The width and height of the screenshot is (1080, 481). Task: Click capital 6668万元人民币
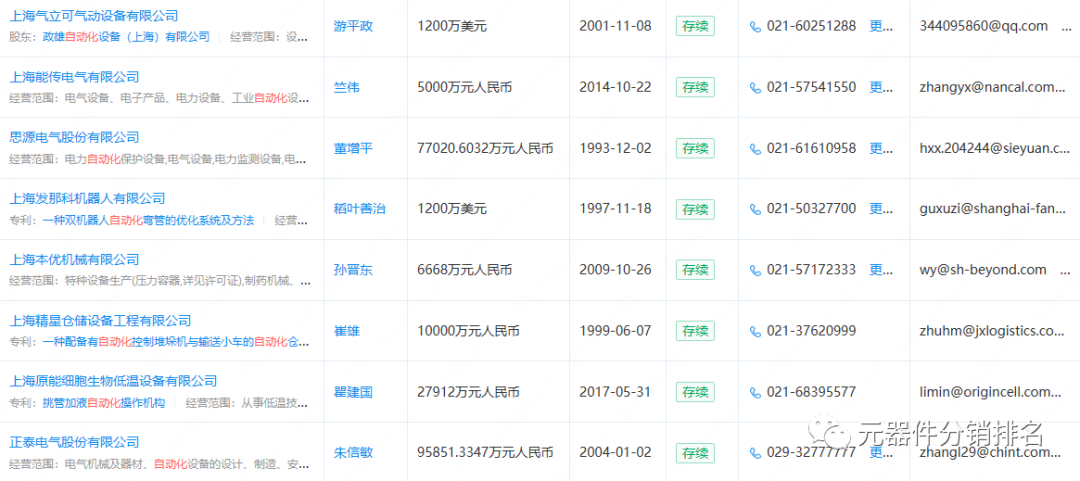[x=465, y=270]
